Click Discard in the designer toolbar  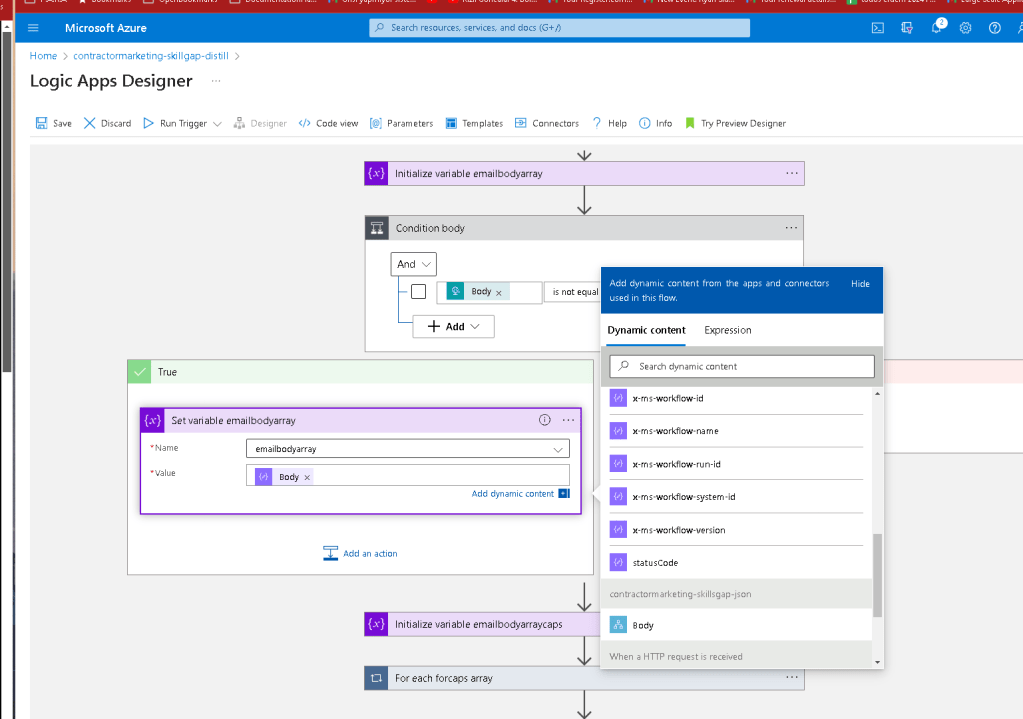coord(108,123)
